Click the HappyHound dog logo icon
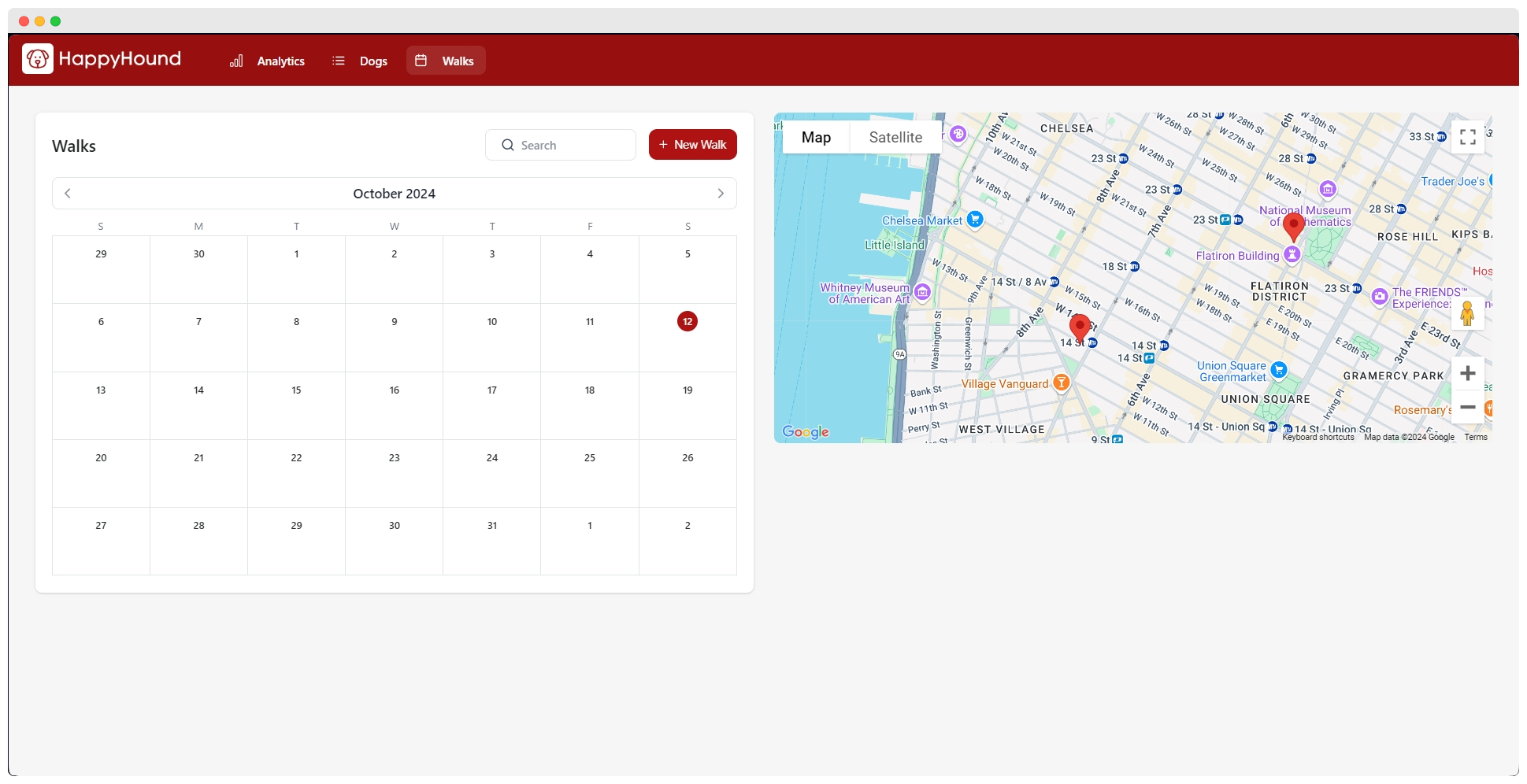This screenshot has height=784, width=1527. click(x=38, y=59)
